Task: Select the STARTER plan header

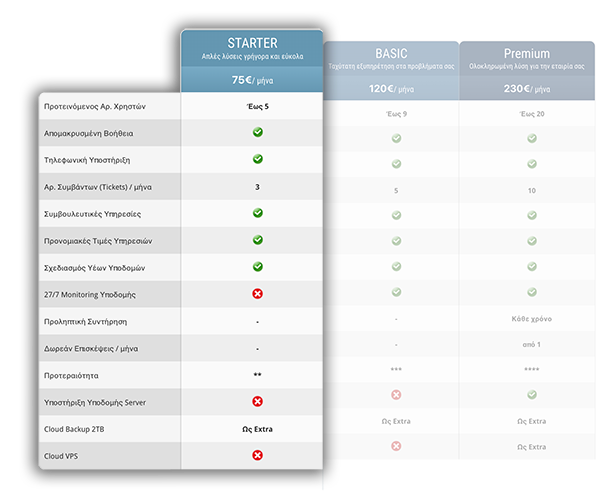Action: coord(252,43)
